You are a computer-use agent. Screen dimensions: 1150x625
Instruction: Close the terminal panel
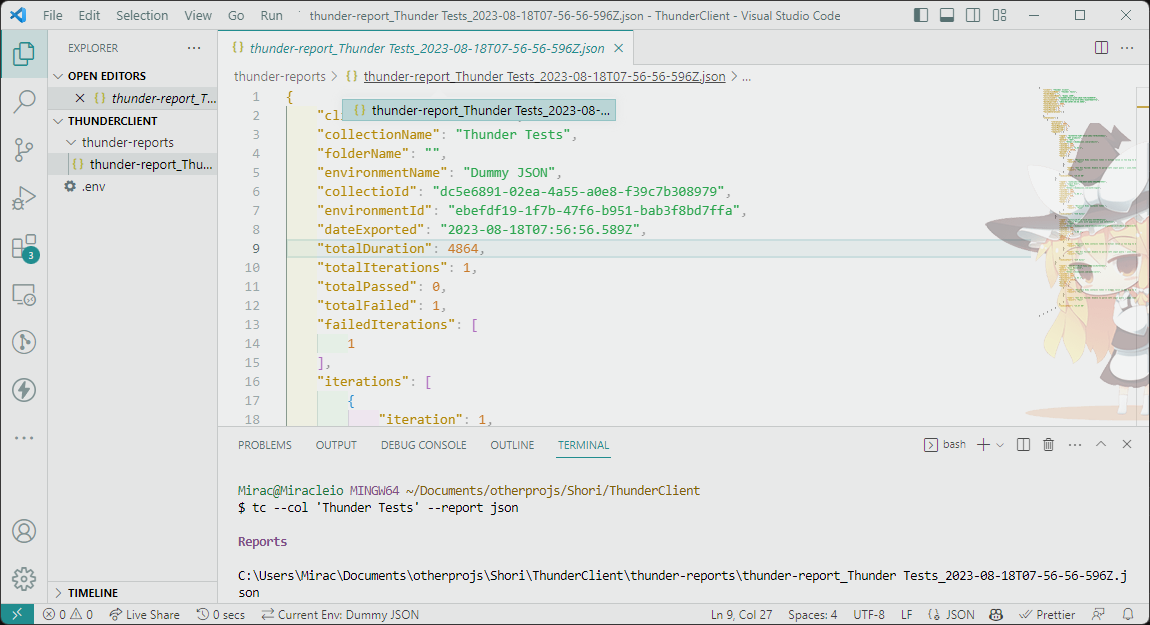(x=1127, y=445)
